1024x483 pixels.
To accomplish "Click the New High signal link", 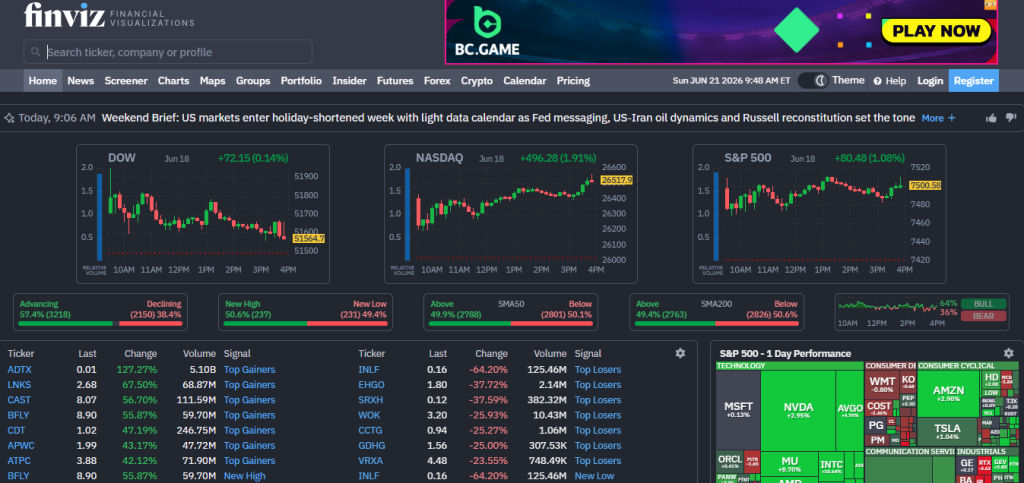I will tap(244, 476).
